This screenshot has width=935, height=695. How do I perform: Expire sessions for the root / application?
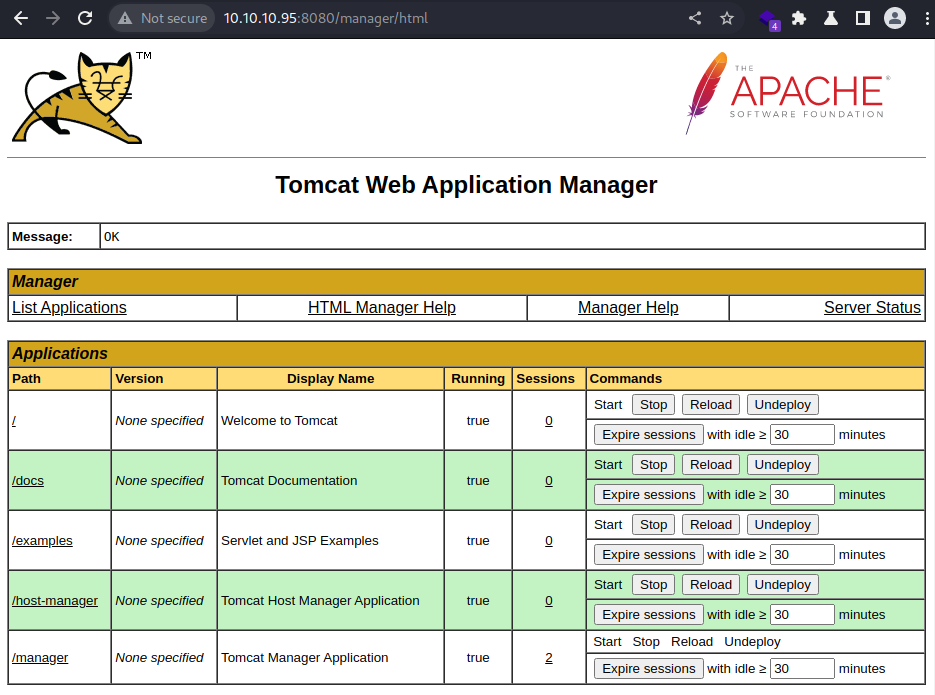649,435
